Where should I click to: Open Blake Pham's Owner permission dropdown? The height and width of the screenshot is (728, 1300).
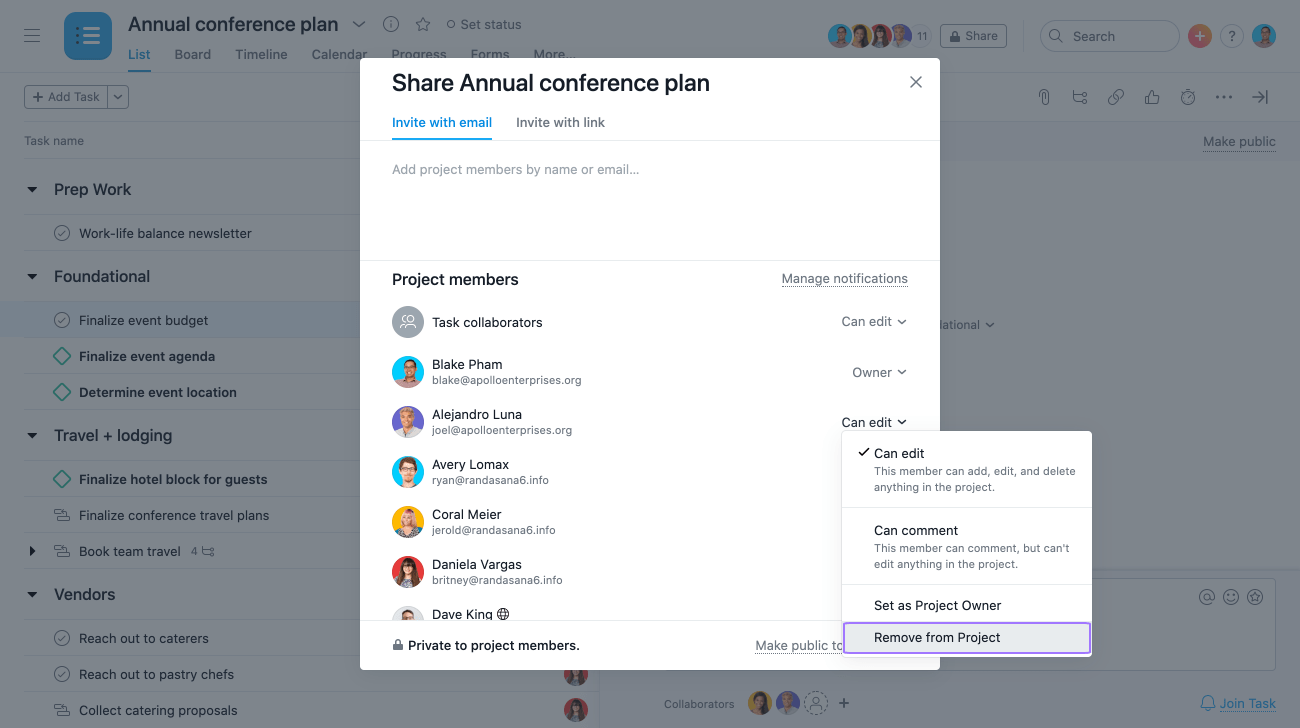pyautogui.click(x=879, y=372)
